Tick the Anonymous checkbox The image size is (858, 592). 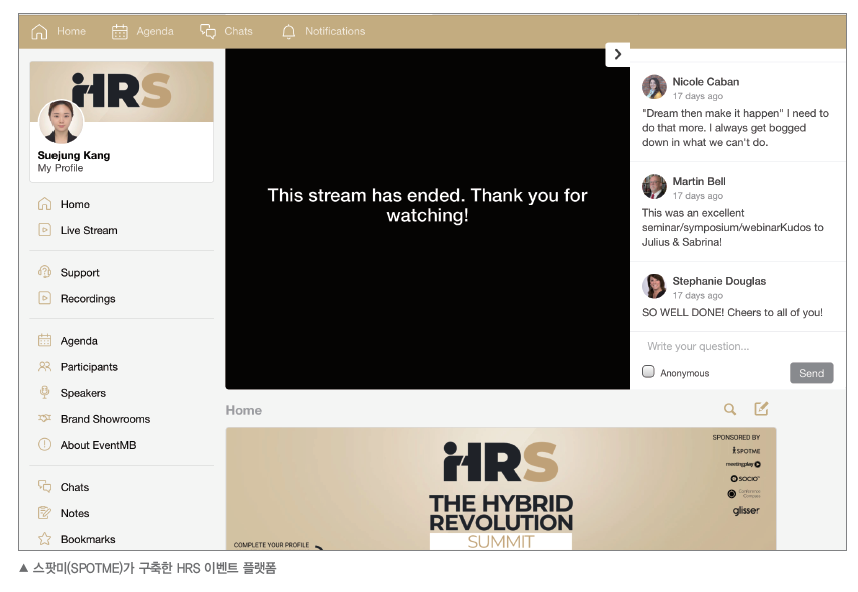[x=648, y=372]
